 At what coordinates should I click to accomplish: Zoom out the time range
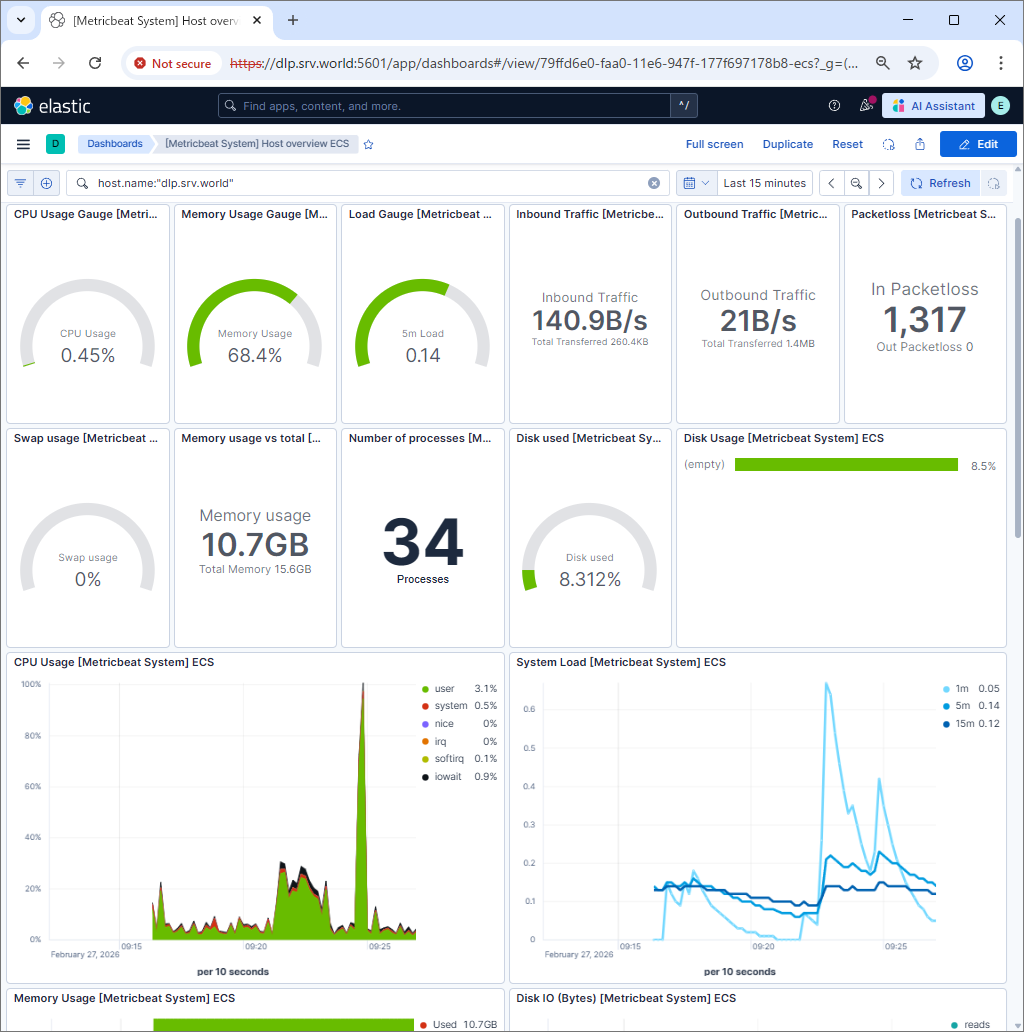coord(856,183)
